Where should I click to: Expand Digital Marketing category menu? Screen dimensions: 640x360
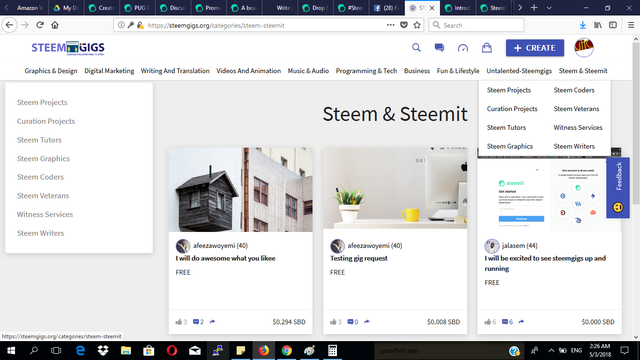click(109, 71)
